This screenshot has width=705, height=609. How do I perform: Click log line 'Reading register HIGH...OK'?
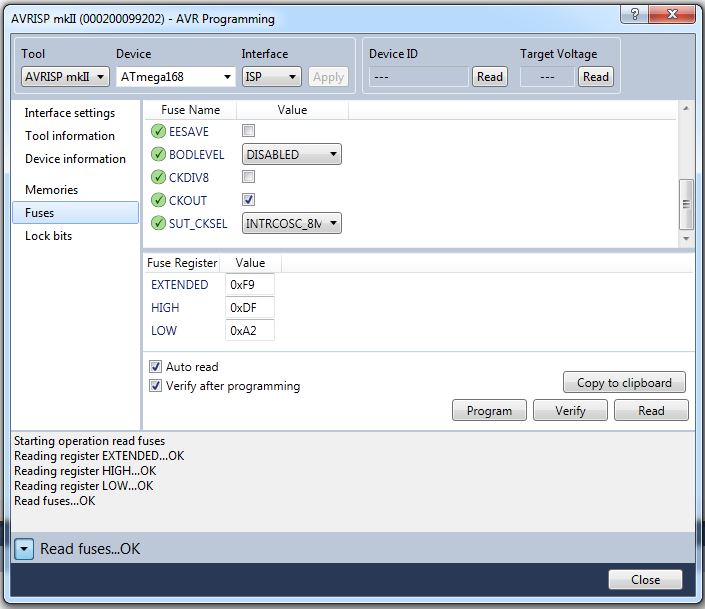coord(85,471)
